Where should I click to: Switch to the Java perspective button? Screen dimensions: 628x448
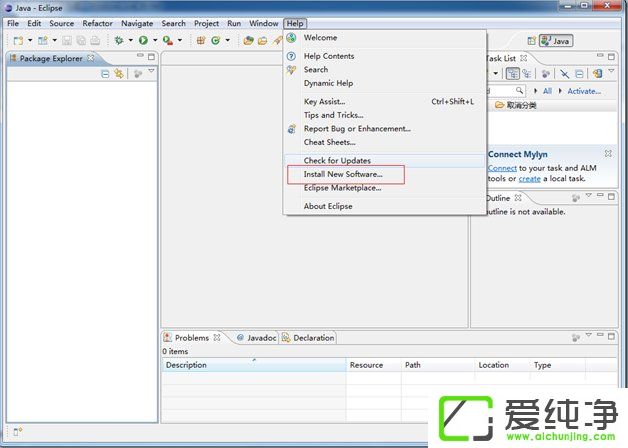click(x=556, y=41)
